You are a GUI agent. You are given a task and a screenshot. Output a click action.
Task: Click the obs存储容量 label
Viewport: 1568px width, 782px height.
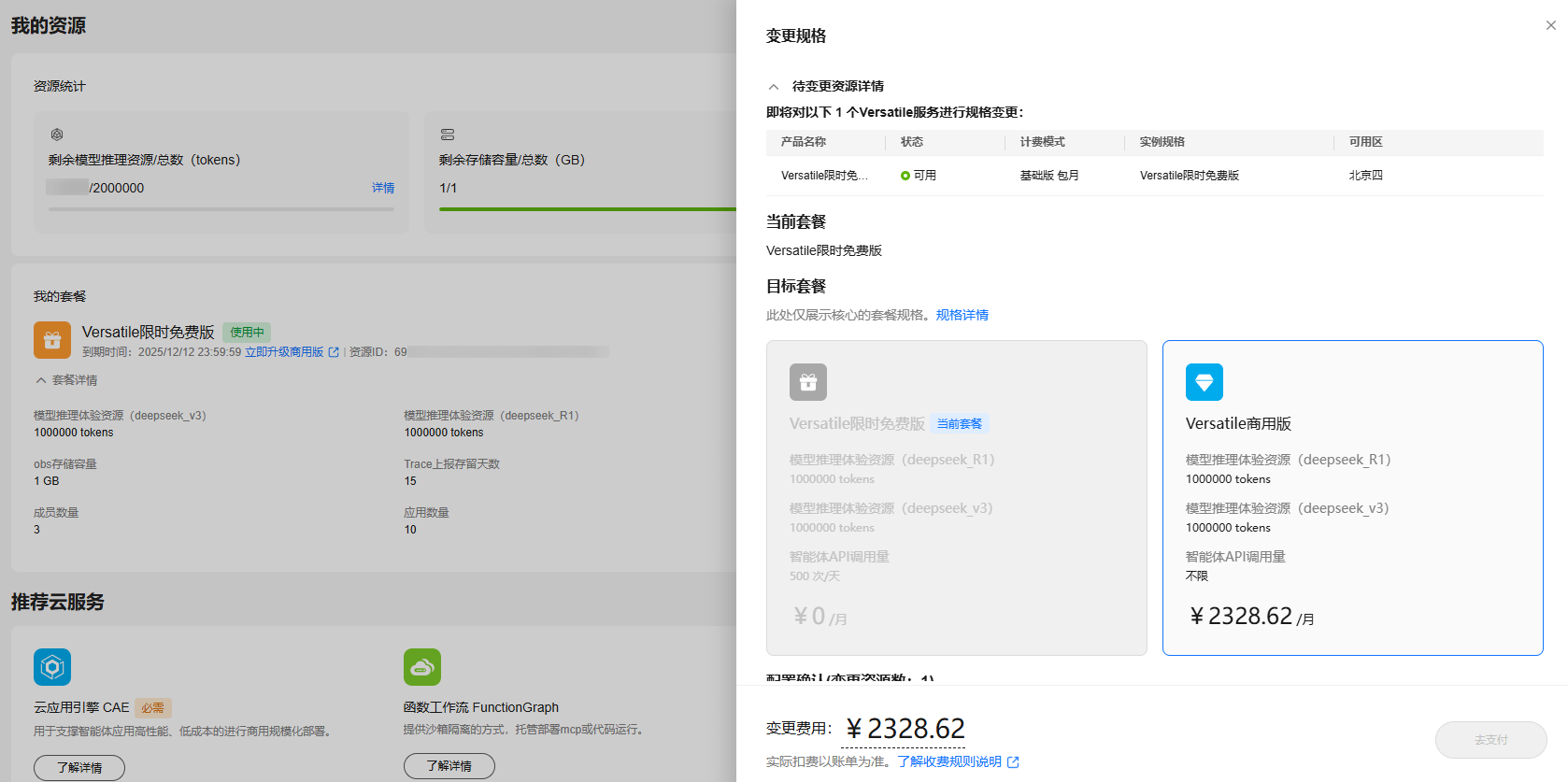(x=65, y=464)
